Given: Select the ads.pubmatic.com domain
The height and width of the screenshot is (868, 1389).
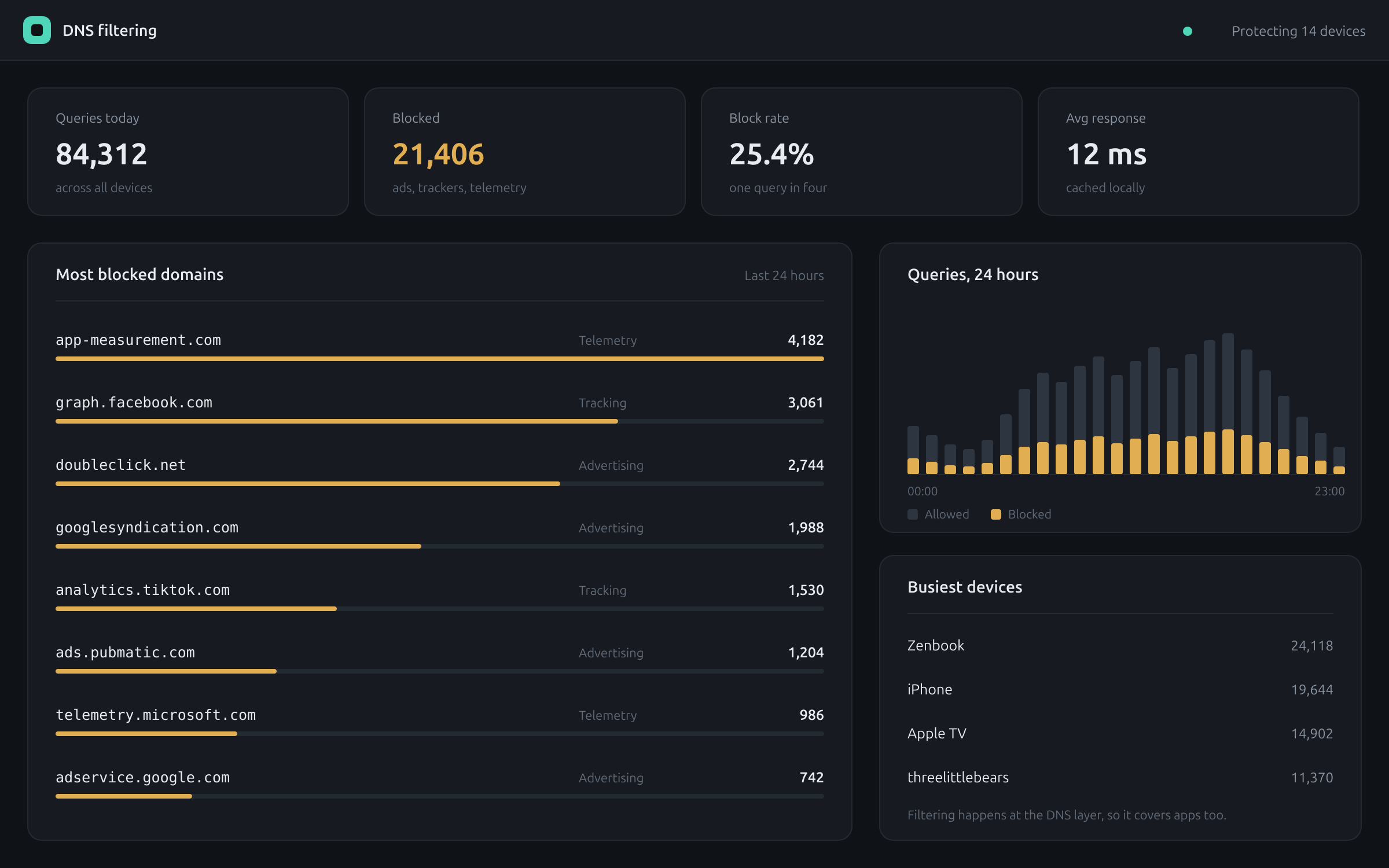Looking at the screenshot, I should [x=125, y=653].
